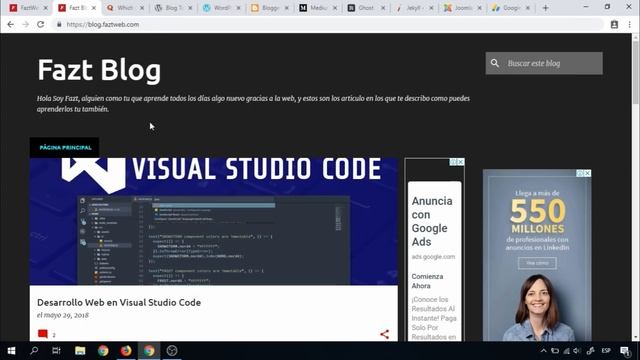Switch to the Ghost tab
The height and width of the screenshot is (360, 640).
tap(366, 8)
